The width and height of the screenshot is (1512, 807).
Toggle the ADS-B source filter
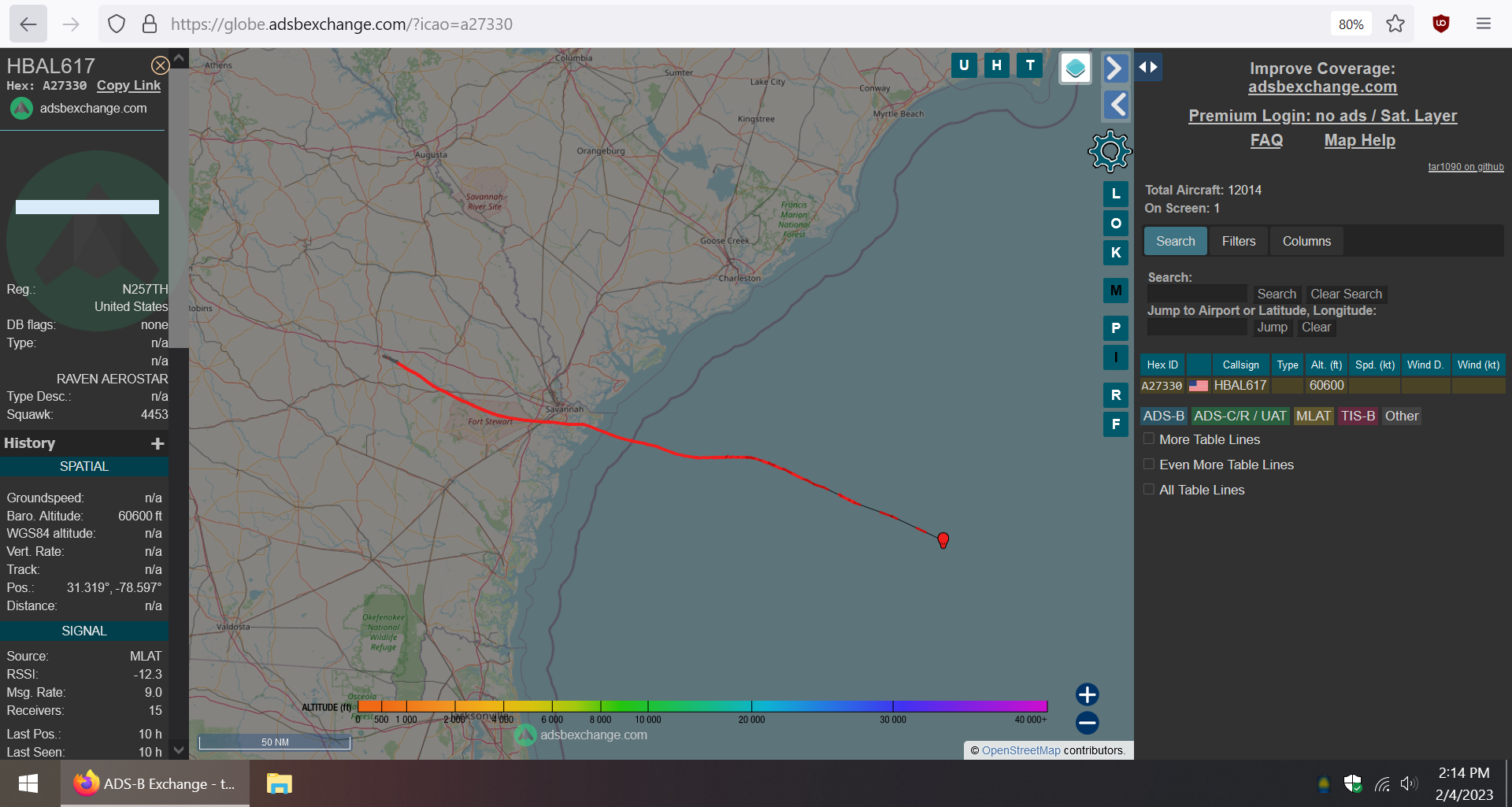(1164, 416)
